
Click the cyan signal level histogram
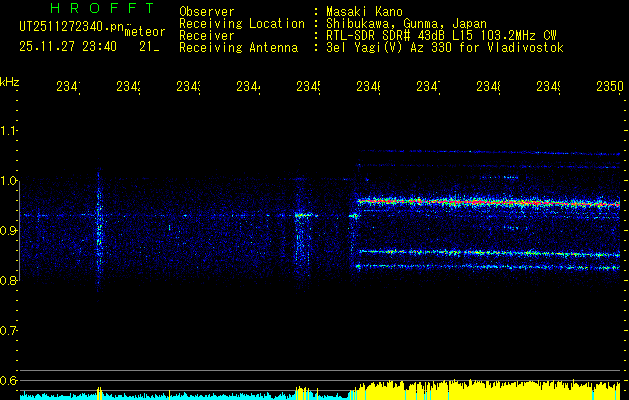coord(185,396)
